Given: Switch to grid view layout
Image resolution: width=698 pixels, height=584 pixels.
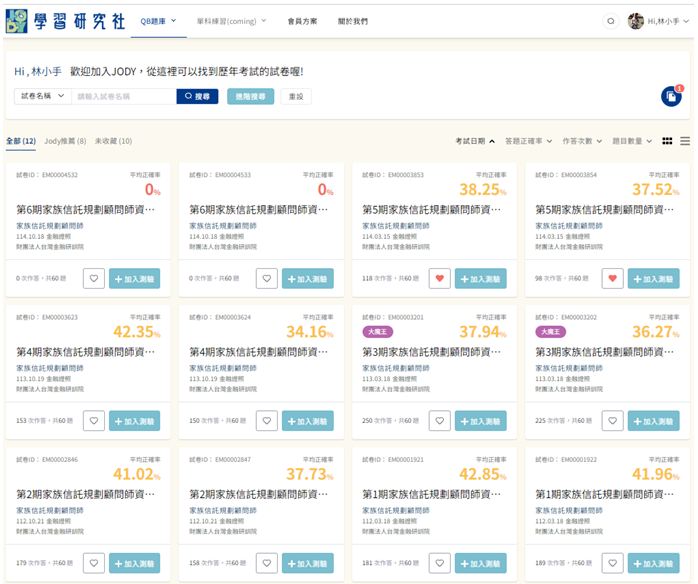Looking at the screenshot, I should click(668, 141).
